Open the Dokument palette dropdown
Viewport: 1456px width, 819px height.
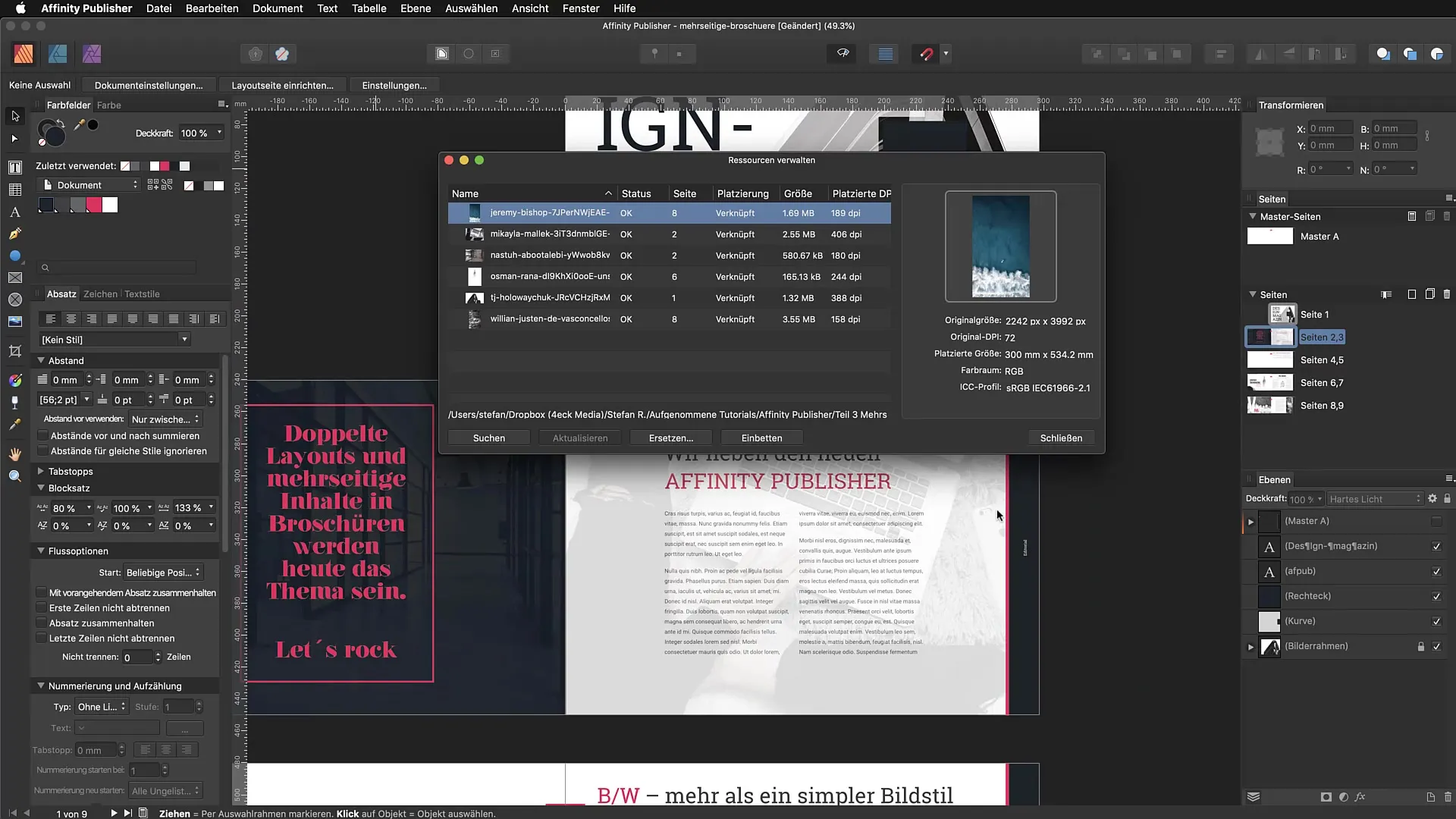click(88, 185)
